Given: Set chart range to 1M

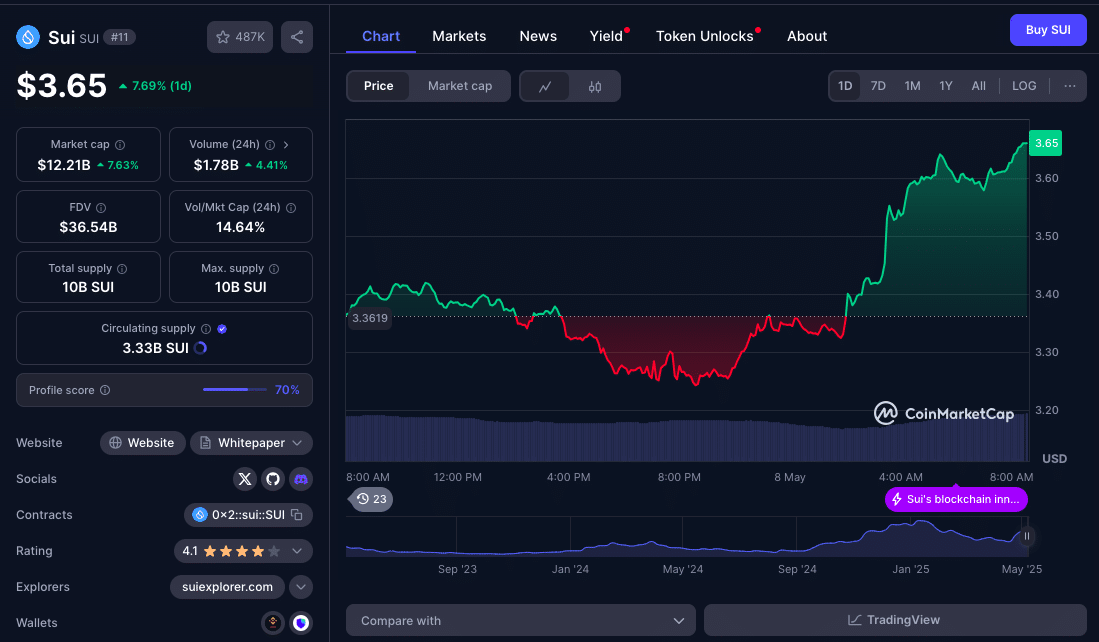Looking at the screenshot, I should pyautogui.click(x=912, y=86).
